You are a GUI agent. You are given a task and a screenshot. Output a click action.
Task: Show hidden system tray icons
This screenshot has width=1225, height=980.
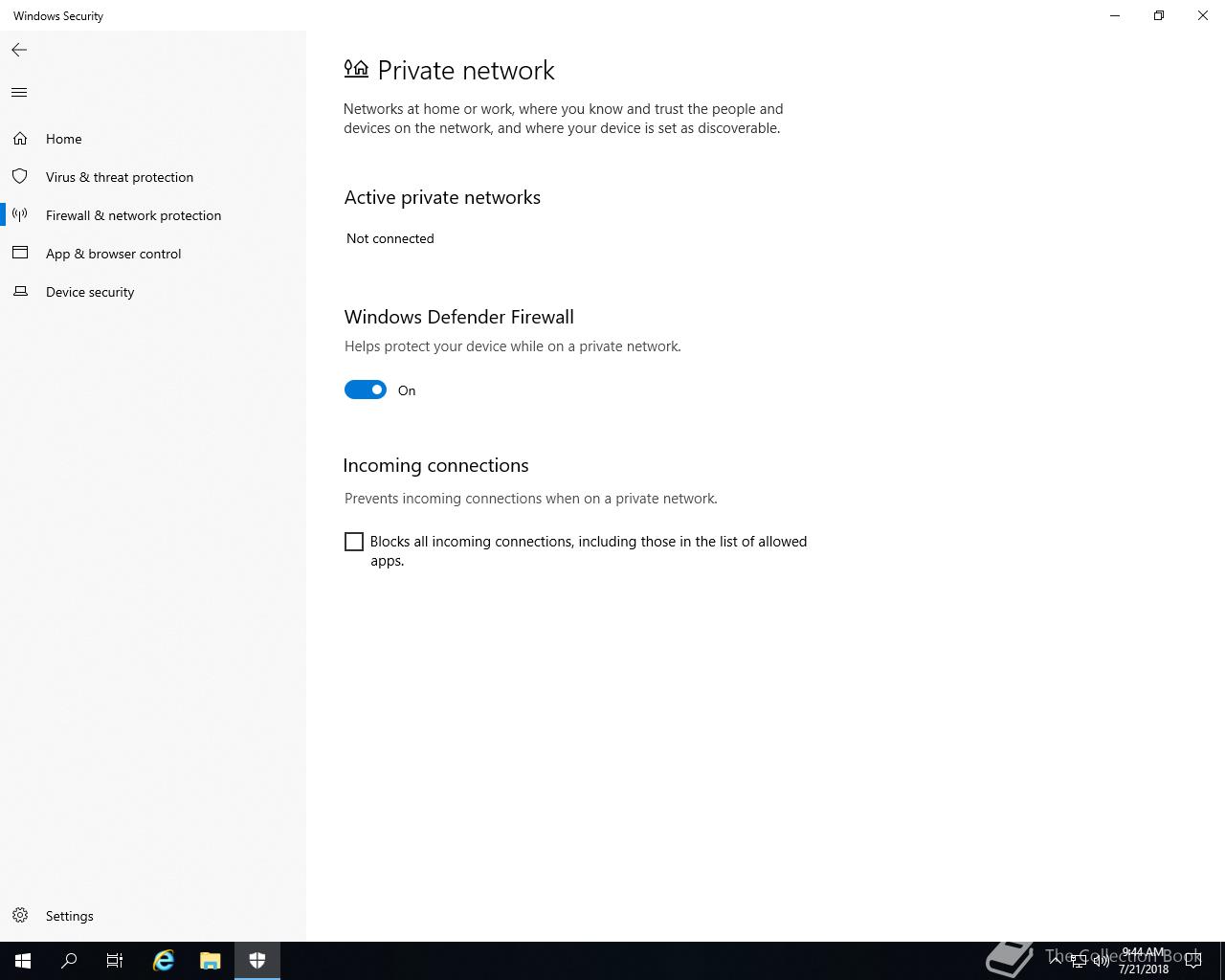[1056, 960]
